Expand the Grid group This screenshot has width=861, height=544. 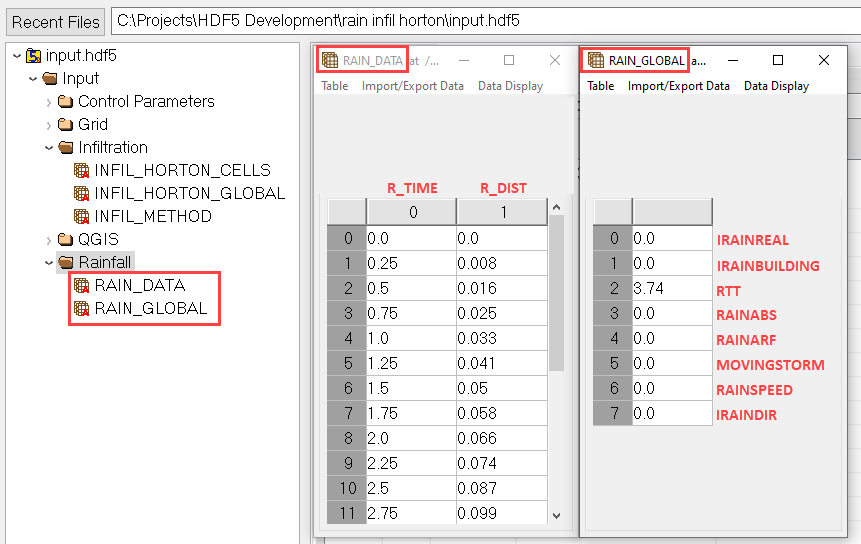[x=49, y=125]
